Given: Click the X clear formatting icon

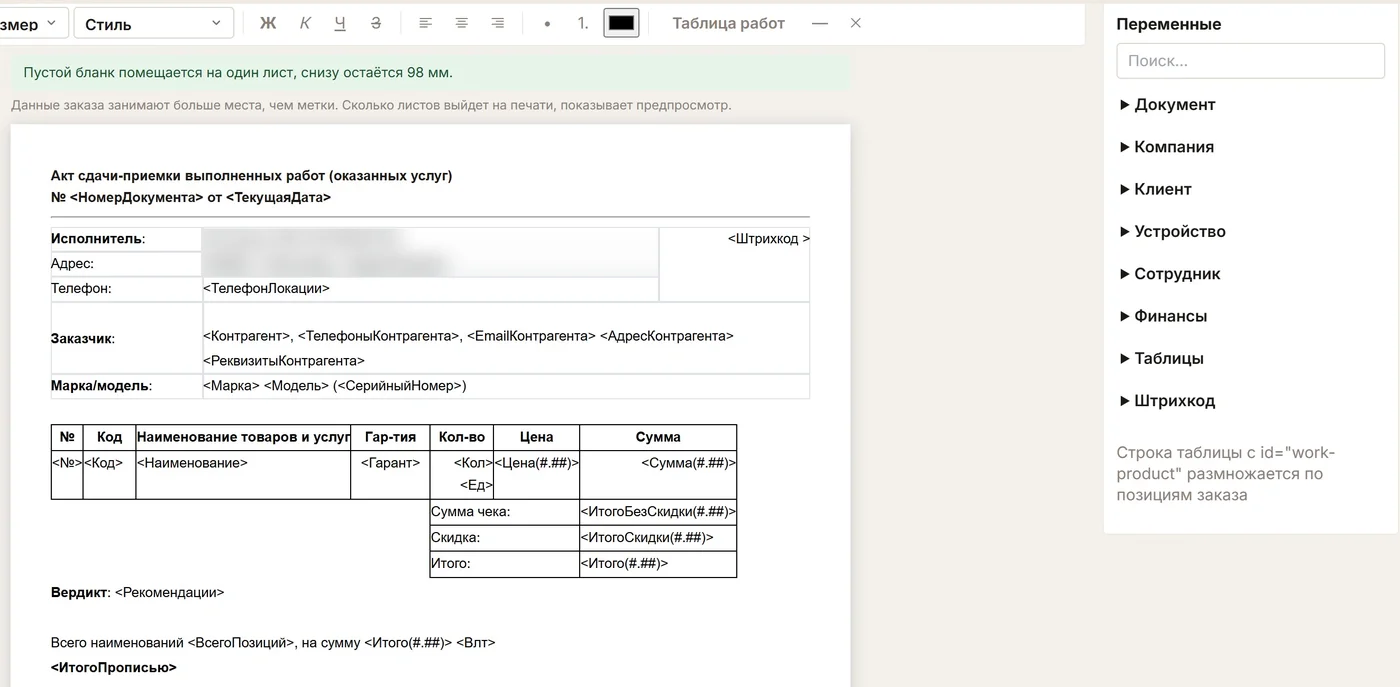Looking at the screenshot, I should (x=856, y=23).
